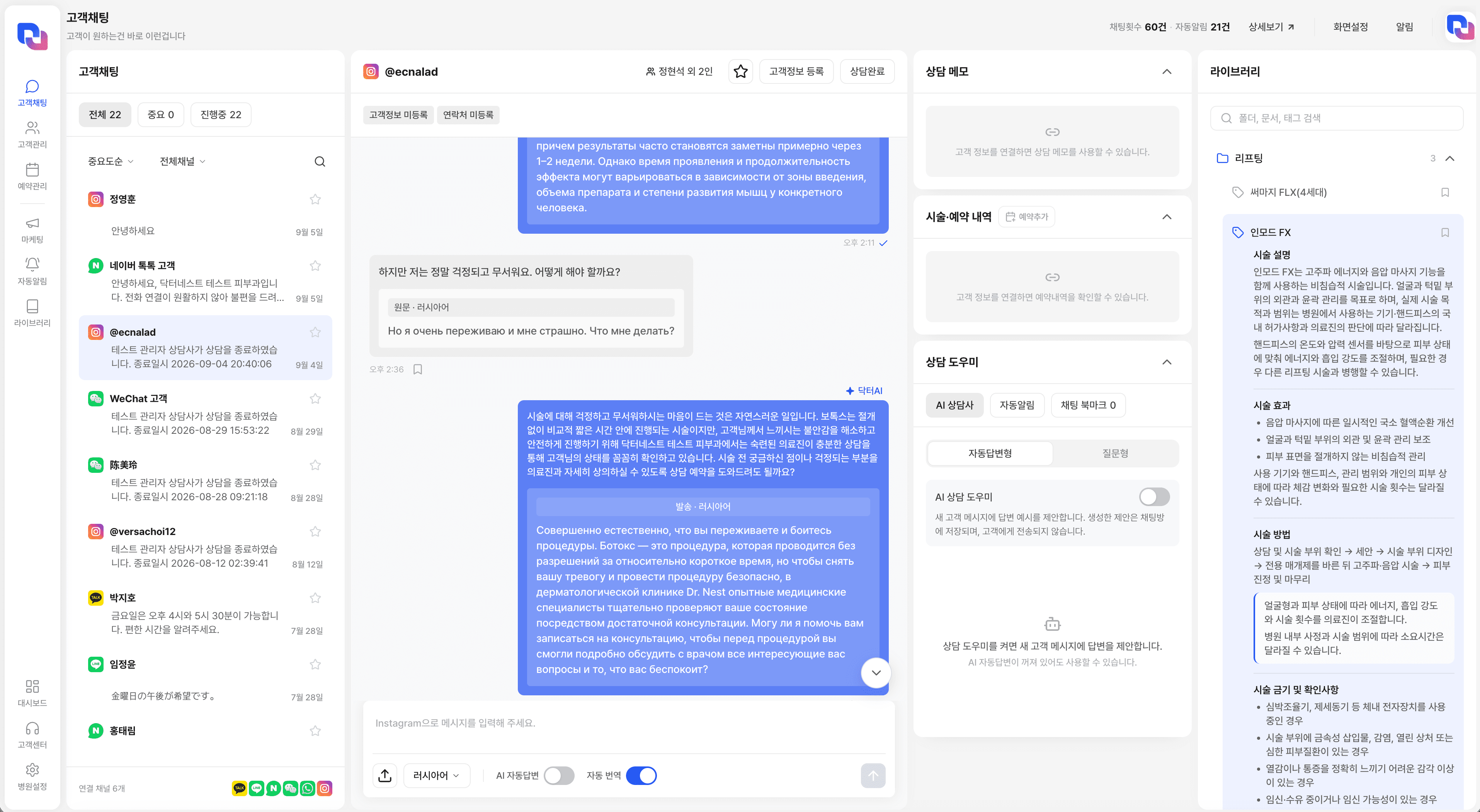The image size is (1480, 812).
Task: Star the WeChat 고객 conversation
Action: [x=315, y=399]
